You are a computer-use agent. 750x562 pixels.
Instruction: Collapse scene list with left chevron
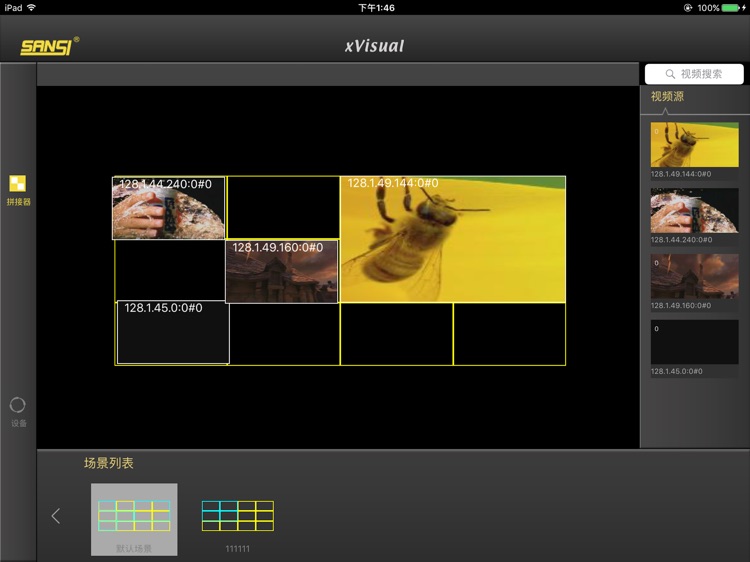pyautogui.click(x=56, y=516)
